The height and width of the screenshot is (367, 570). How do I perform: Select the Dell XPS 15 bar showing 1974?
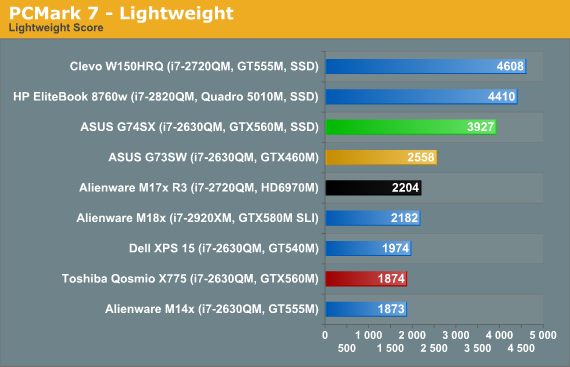click(x=369, y=249)
